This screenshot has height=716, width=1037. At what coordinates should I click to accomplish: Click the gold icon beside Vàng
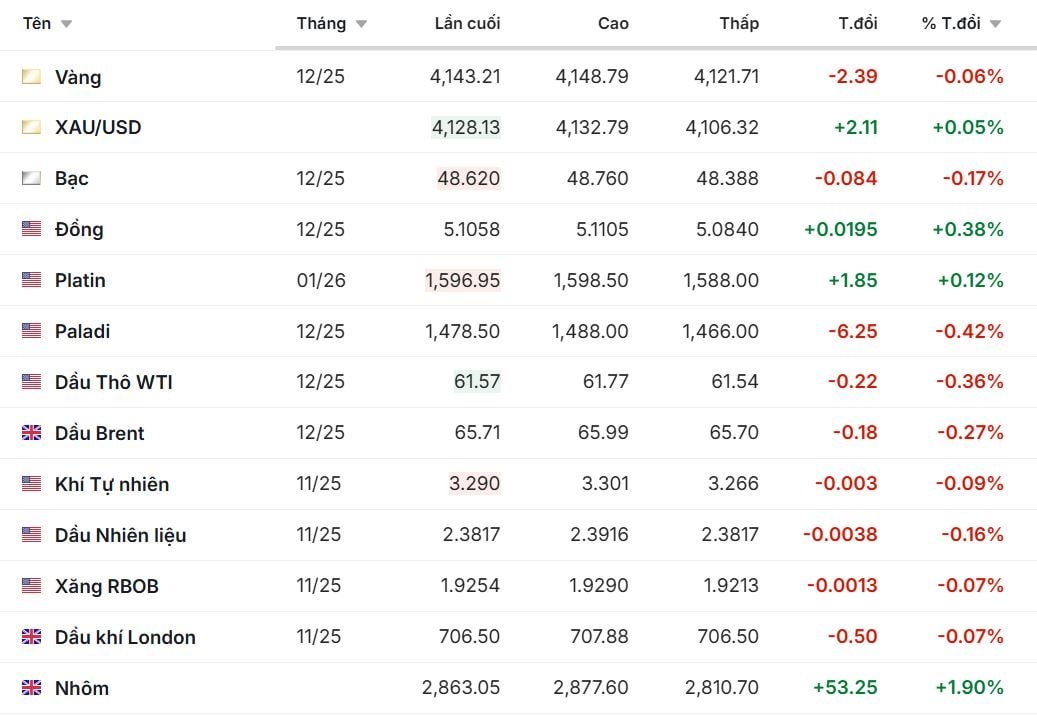(32, 77)
